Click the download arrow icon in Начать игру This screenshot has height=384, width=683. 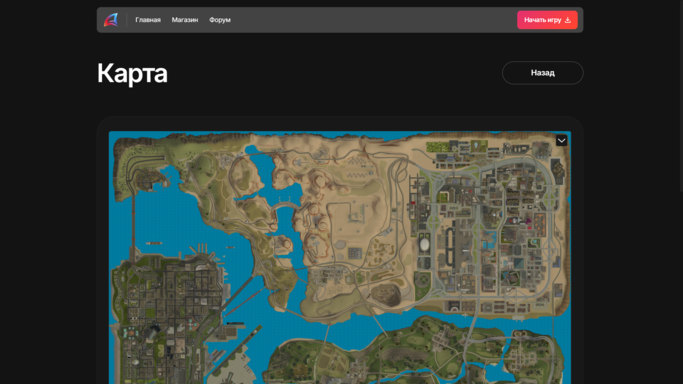click(568, 20)
